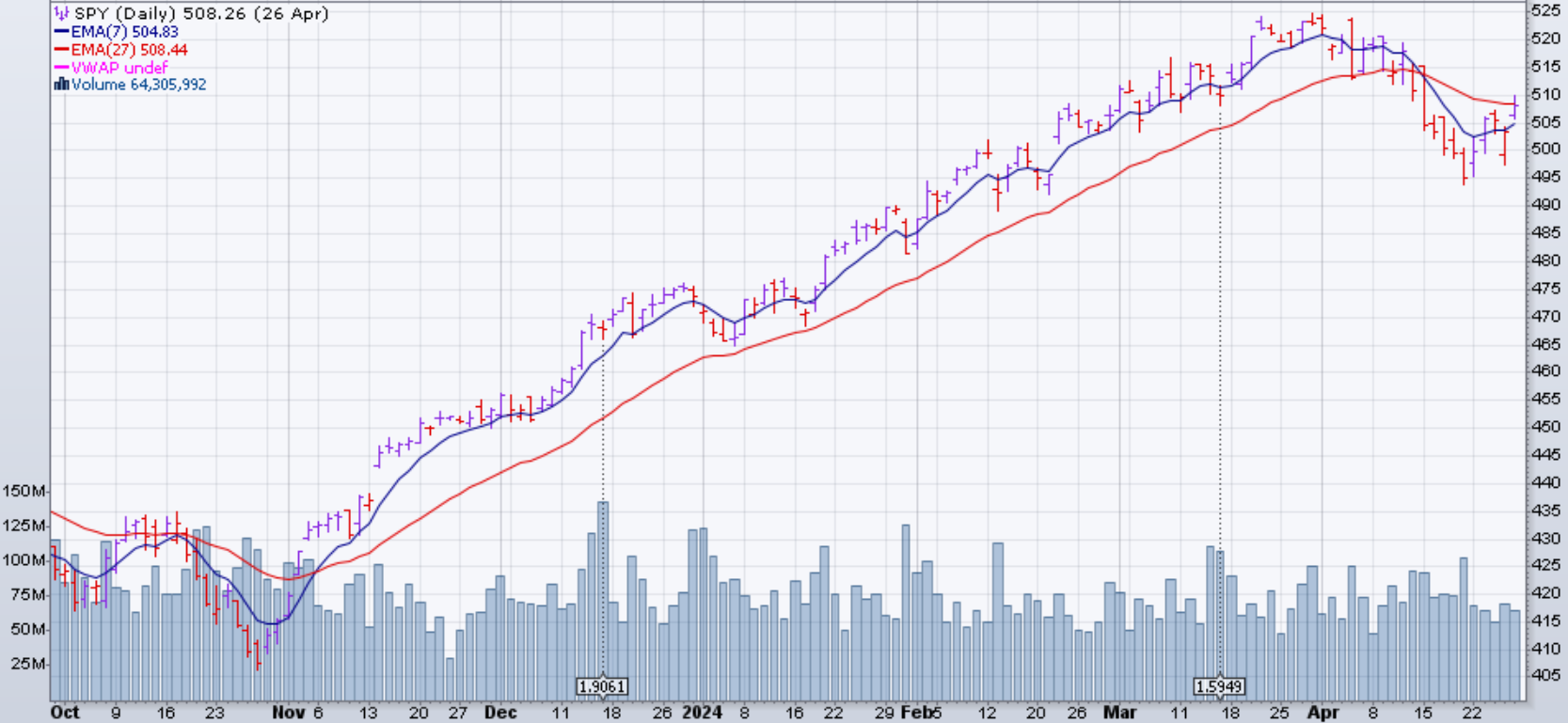This screenshot has height=723, width=1568.
Task: Click the Volume bars icon in legend
Action: pyautogui.click(x=61, y=85)
